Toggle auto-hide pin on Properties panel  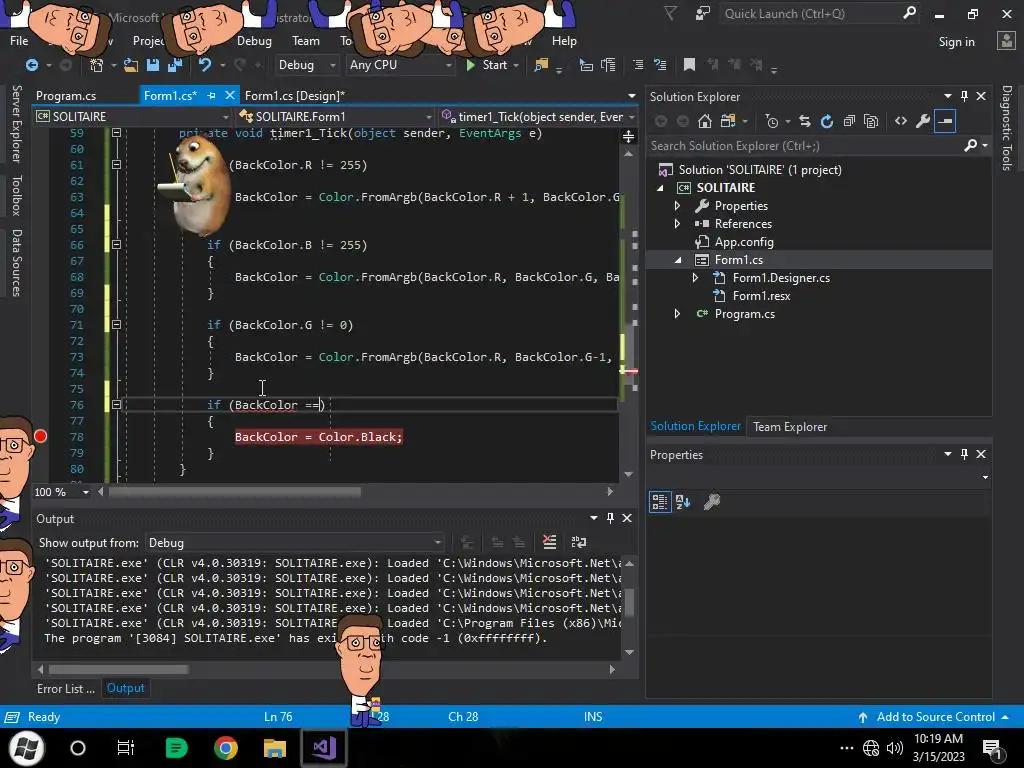point(964,454)
